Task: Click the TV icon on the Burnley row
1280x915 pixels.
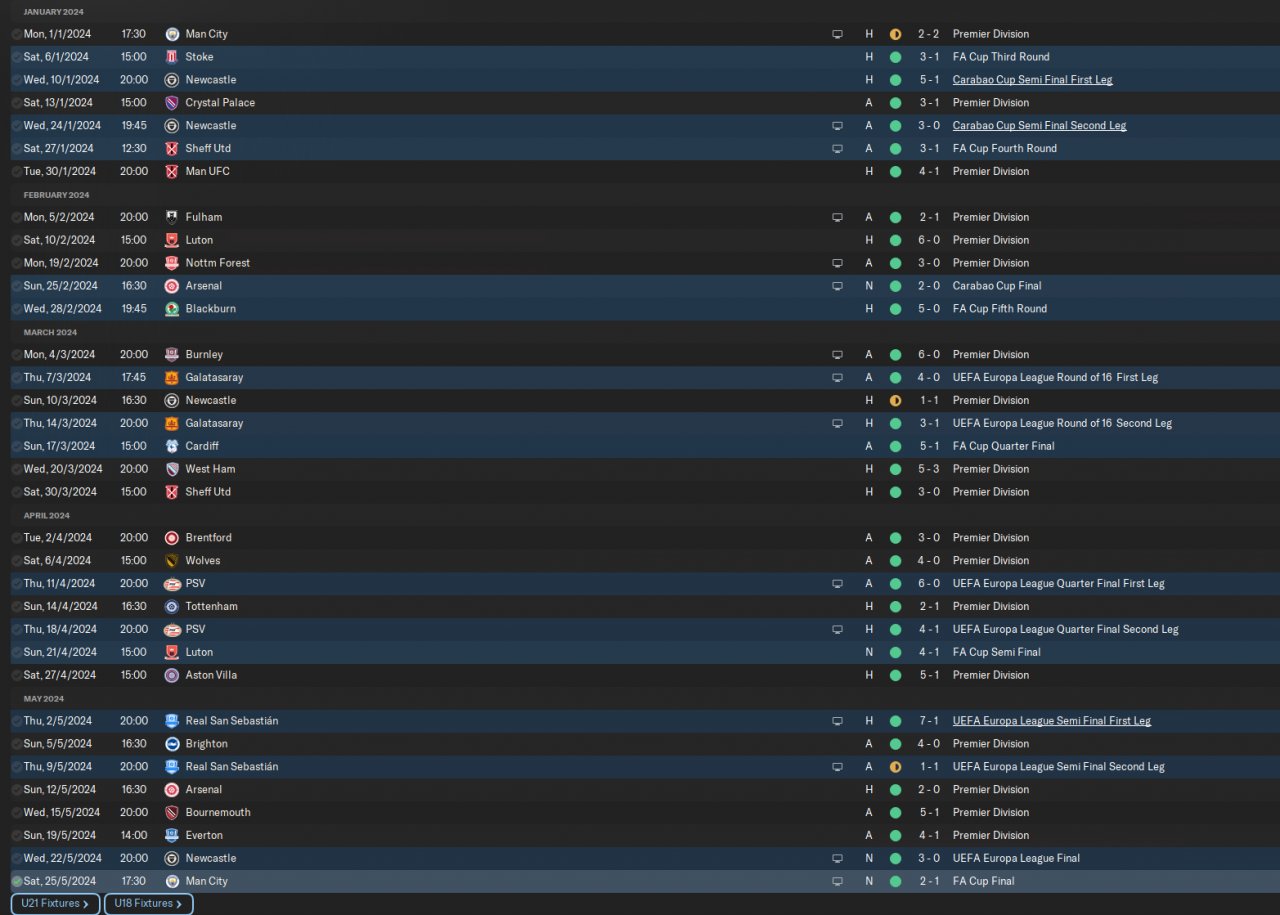Action: (837, 355)
